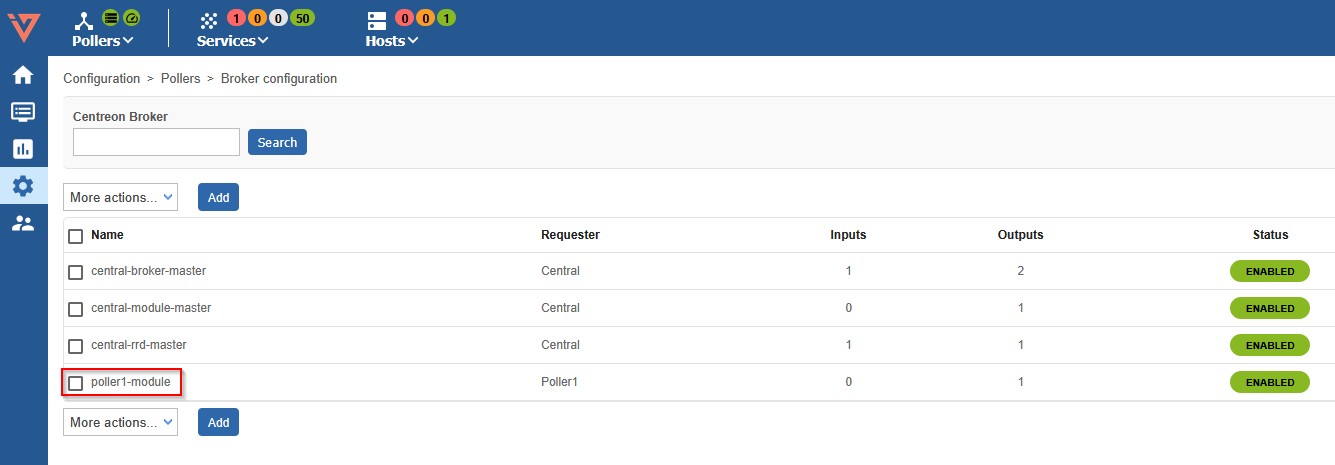
Task: Click Pollers in the breadcrumb
Action: click(181, 78)
